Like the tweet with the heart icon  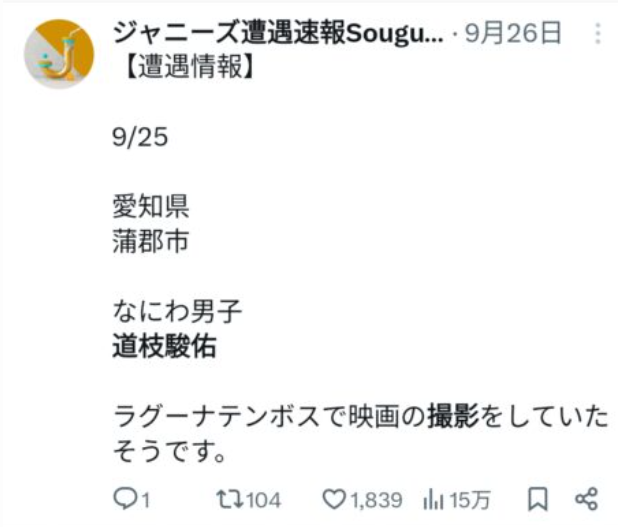click(x=333, y=499)
